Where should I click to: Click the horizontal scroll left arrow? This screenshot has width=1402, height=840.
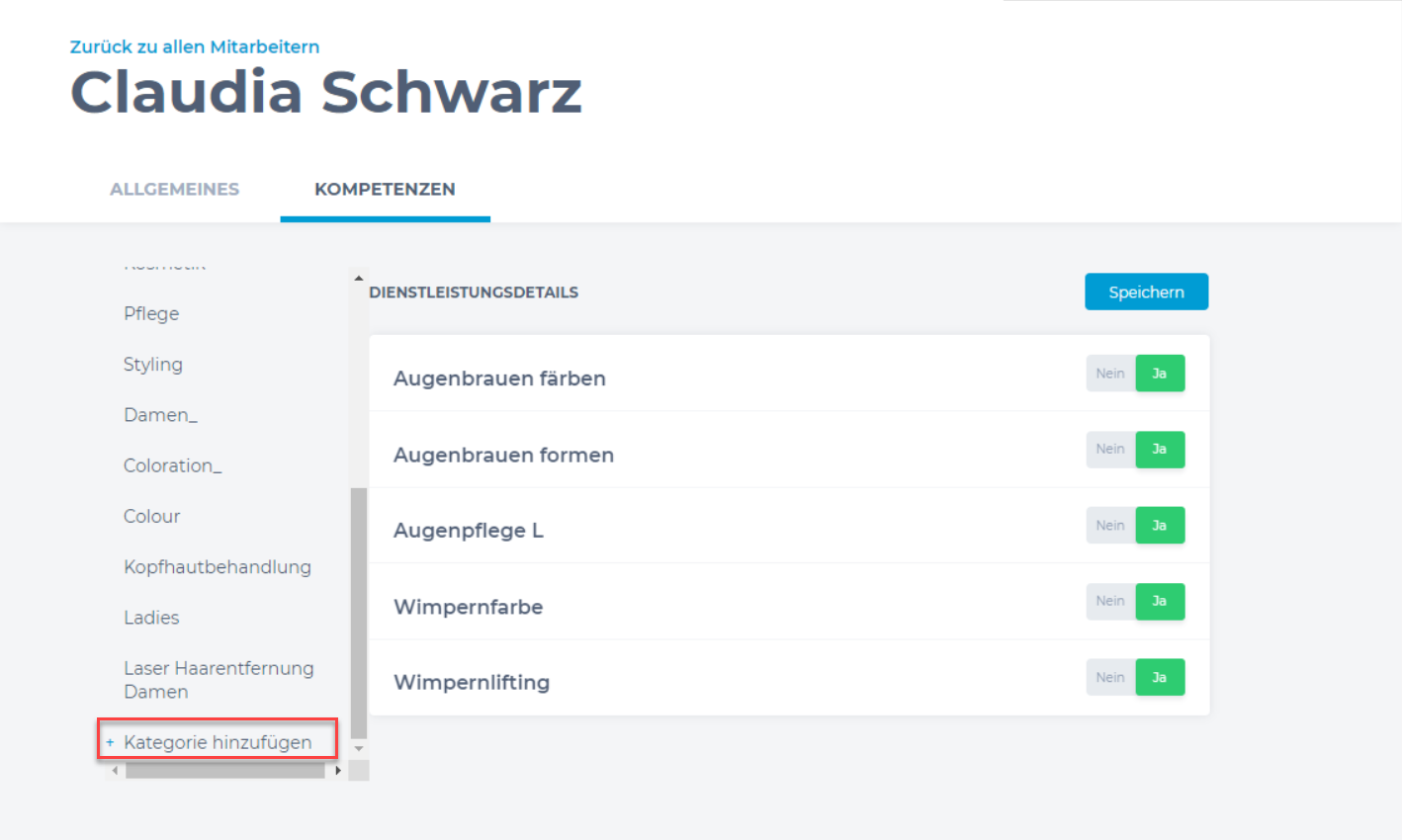tap(115, 771)
